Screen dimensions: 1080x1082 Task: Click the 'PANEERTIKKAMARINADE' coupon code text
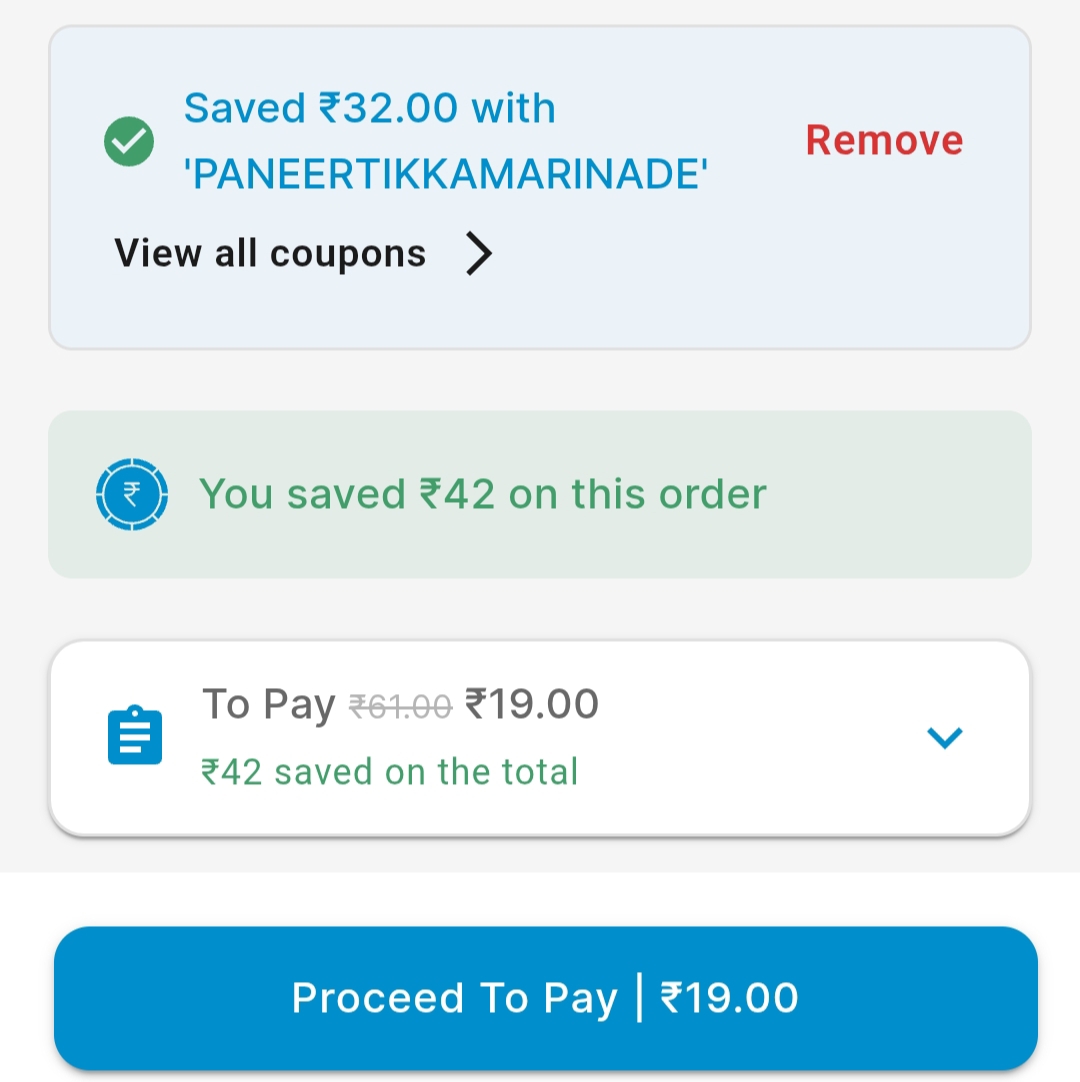446,175
